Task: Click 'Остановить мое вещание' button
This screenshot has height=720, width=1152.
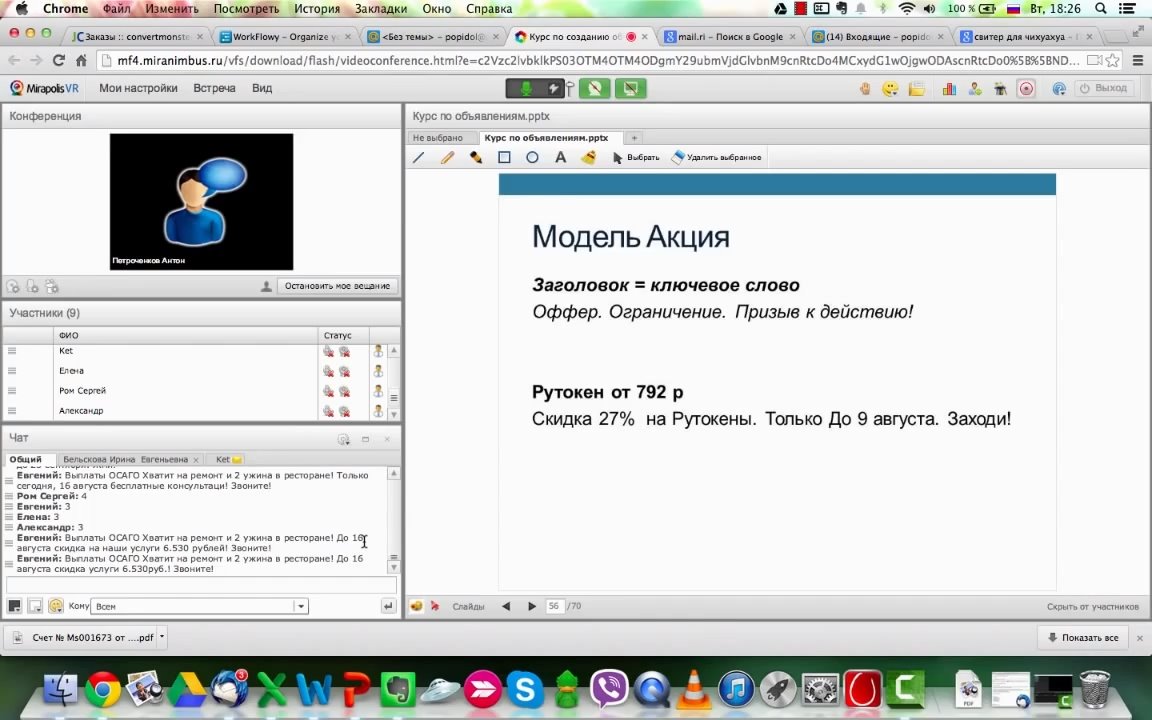Action: 337,286
